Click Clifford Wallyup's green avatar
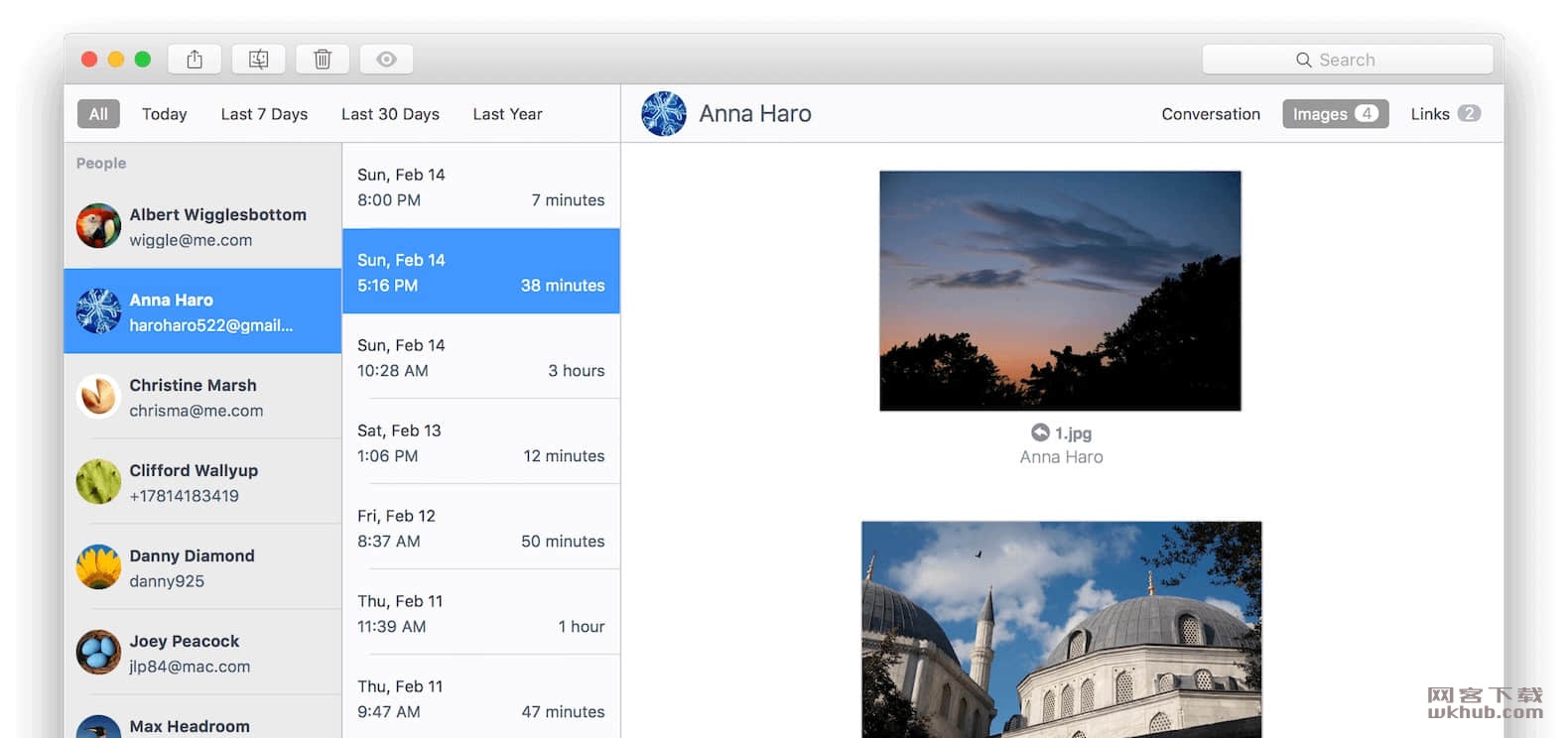 [x=98, y=482]
